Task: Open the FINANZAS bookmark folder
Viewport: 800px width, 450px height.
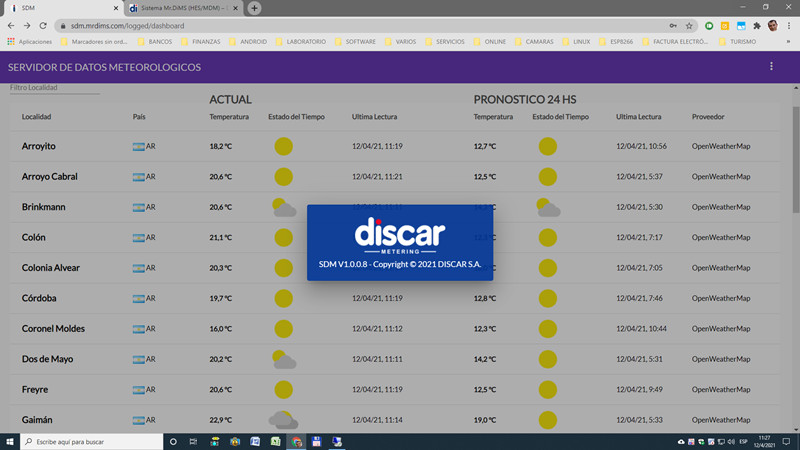Action: (201, 42)
